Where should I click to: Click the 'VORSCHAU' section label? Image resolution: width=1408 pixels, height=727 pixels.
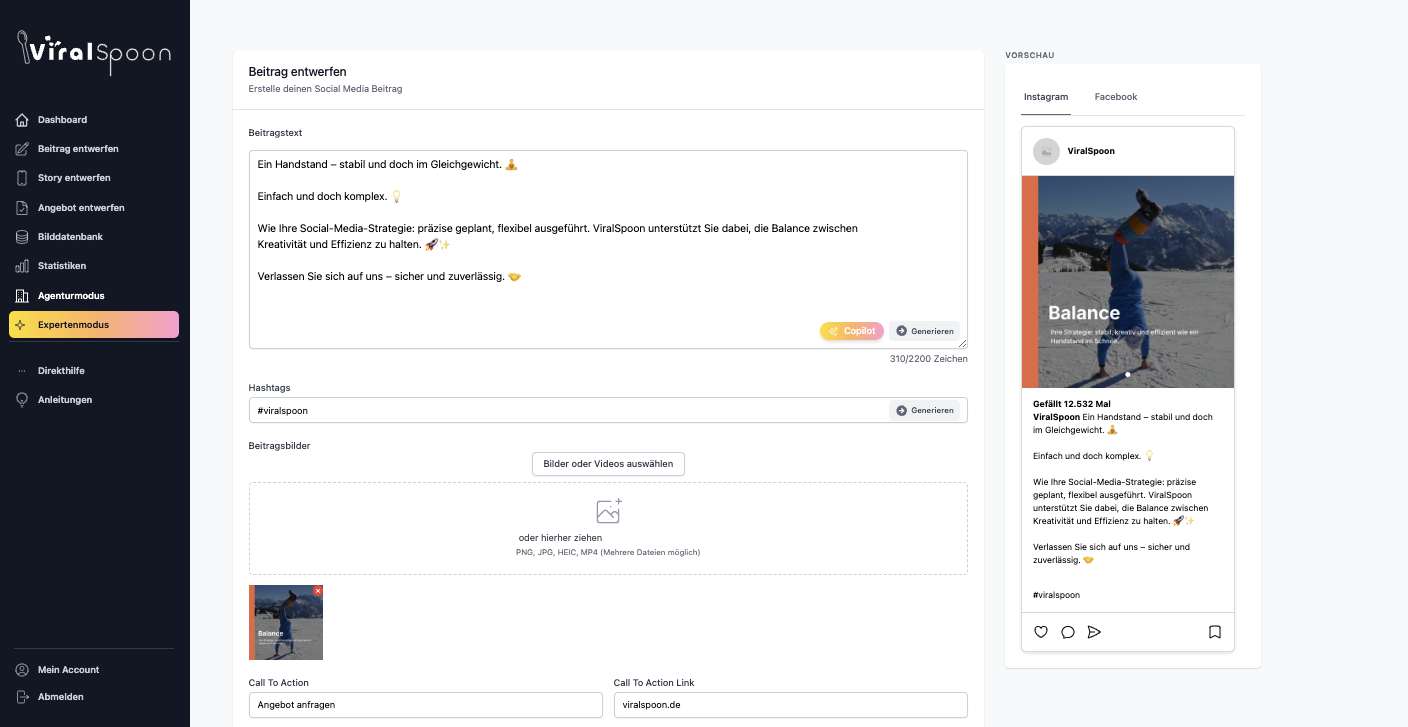[1030, 55]
